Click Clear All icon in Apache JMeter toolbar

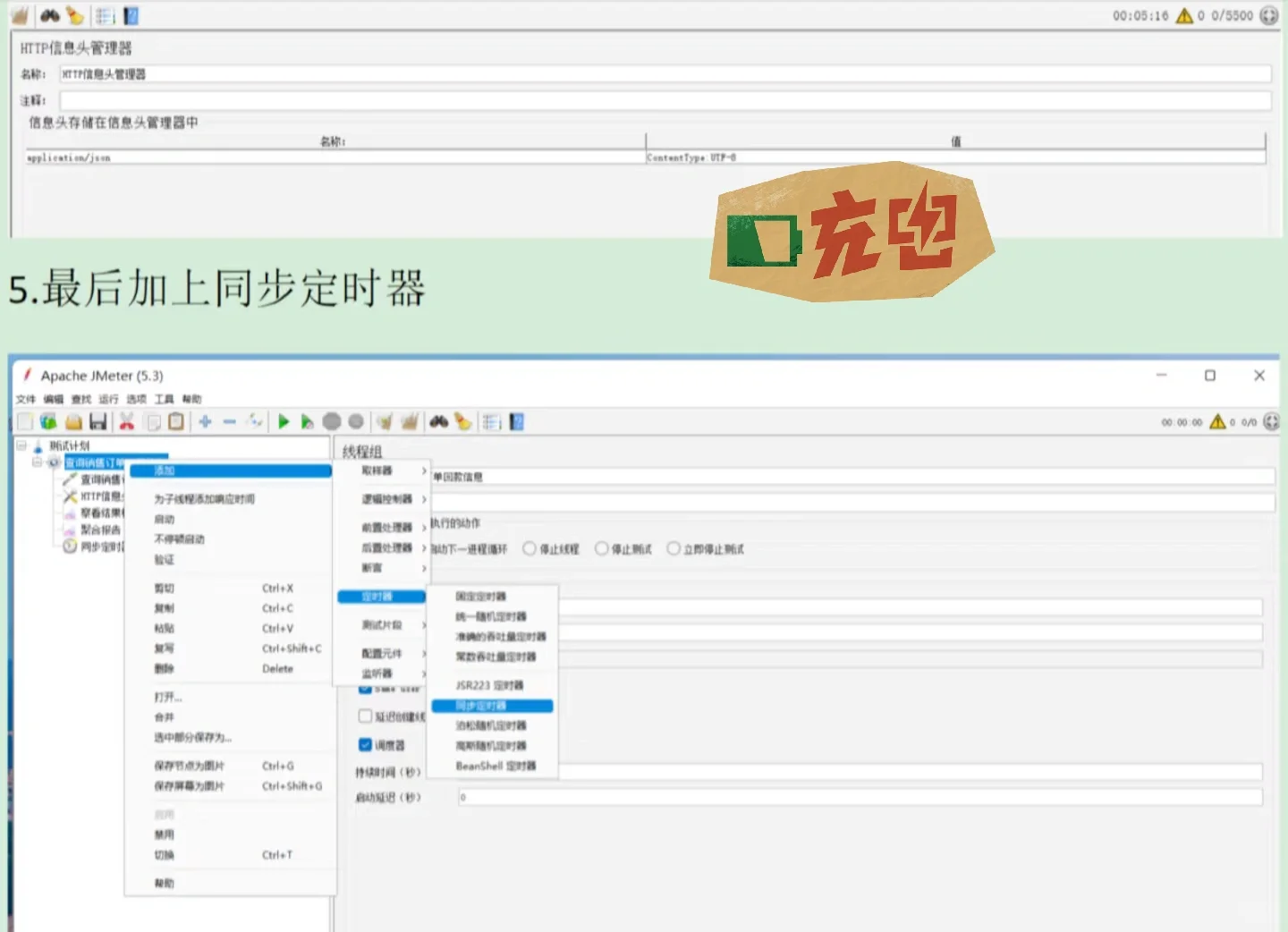410,421
